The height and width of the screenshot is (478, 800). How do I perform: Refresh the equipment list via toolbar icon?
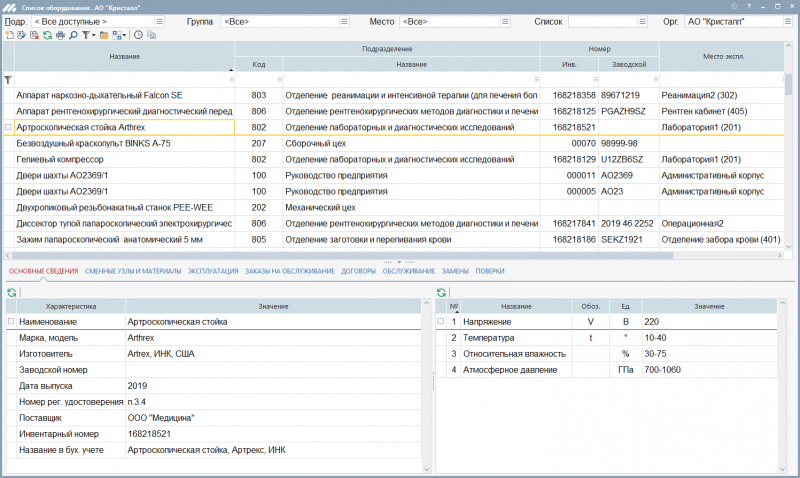(x=47, y=35)
